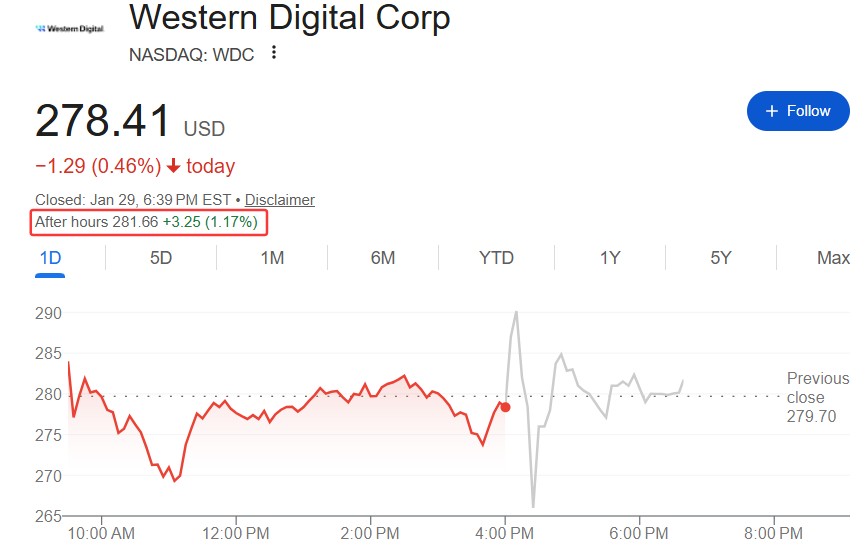Click the Western Digital Corp title

(x=290, y=17)
